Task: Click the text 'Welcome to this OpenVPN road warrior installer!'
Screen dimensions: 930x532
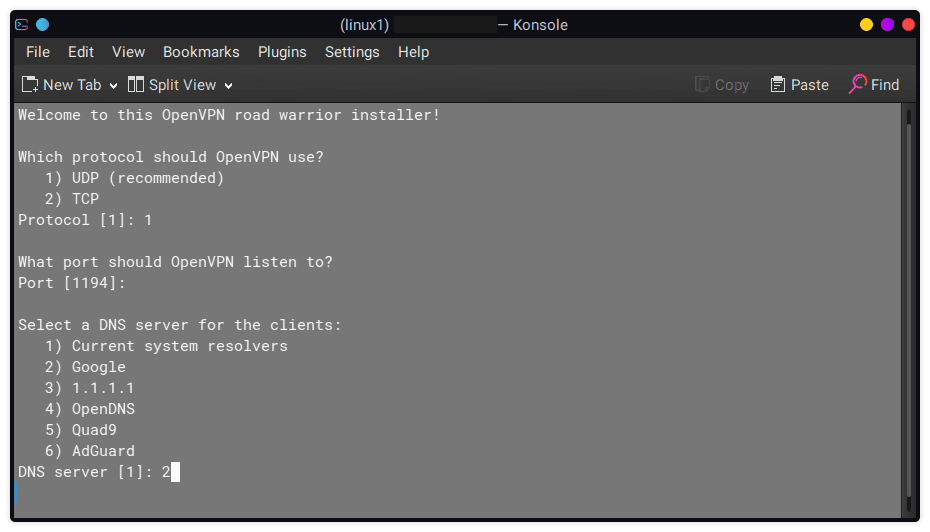Action: [229, 115]
